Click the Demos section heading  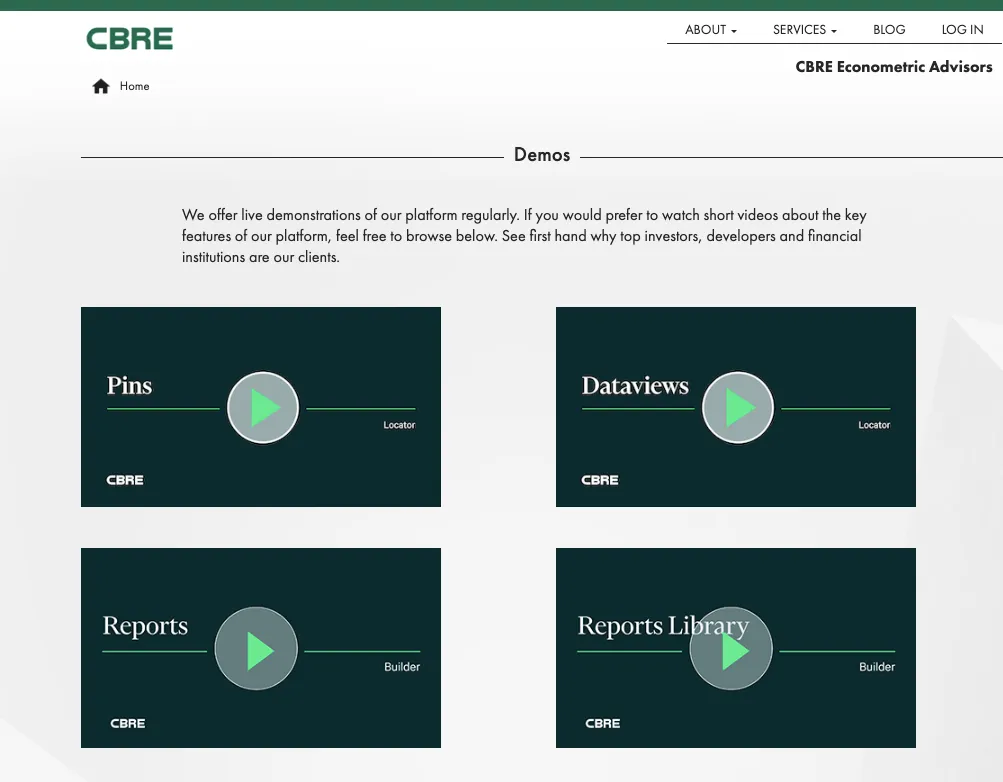(x=542, y=155)
